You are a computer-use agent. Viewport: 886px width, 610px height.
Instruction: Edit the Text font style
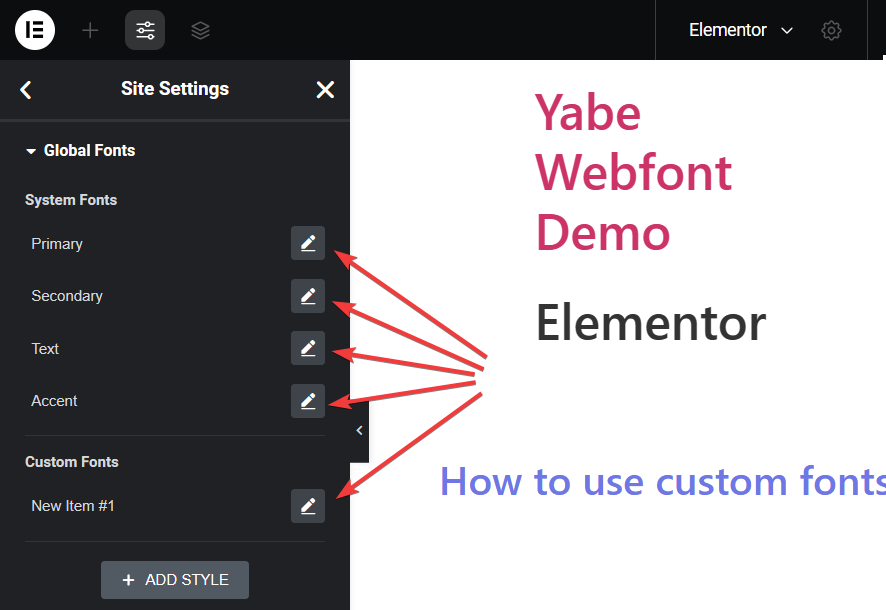point(308,348)
